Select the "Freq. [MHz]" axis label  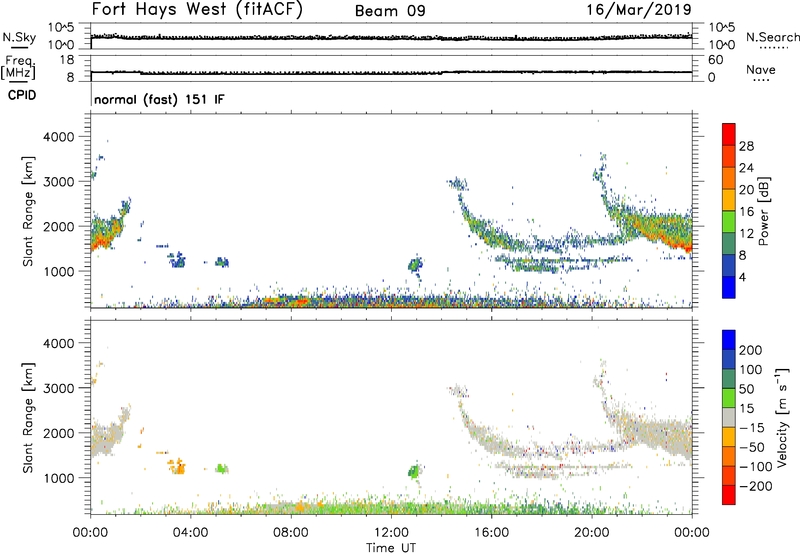pos(18,67)
